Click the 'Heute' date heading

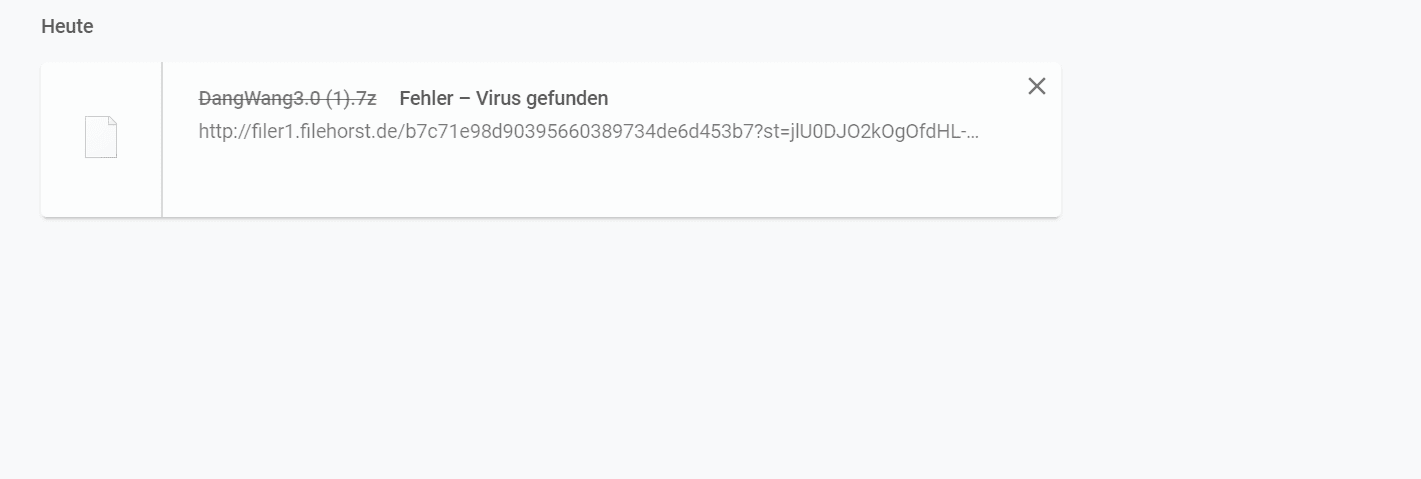pyautogui.click(x=67, y=27)
